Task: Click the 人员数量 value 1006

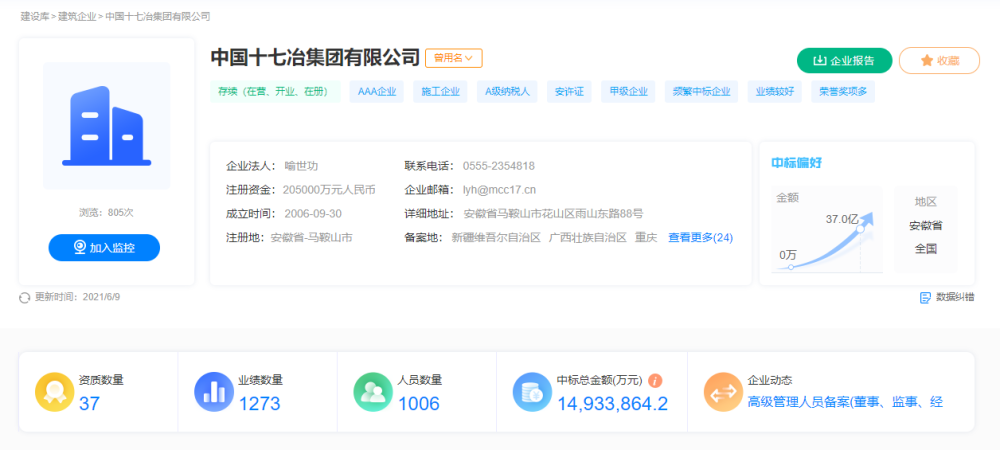Action: pos(419,403)
